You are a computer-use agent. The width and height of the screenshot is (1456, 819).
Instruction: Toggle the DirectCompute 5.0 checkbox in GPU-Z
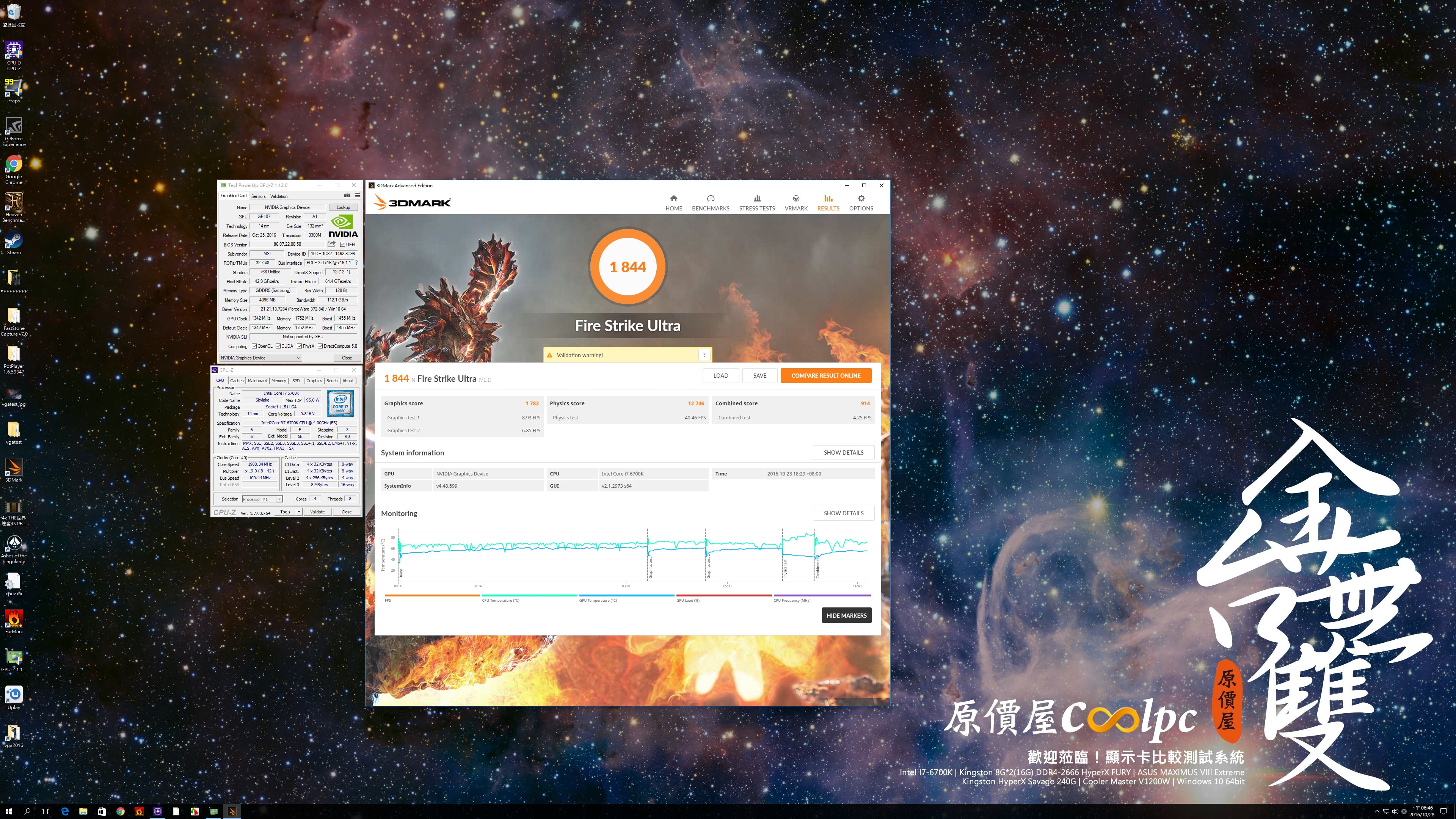tap(320, 346)
